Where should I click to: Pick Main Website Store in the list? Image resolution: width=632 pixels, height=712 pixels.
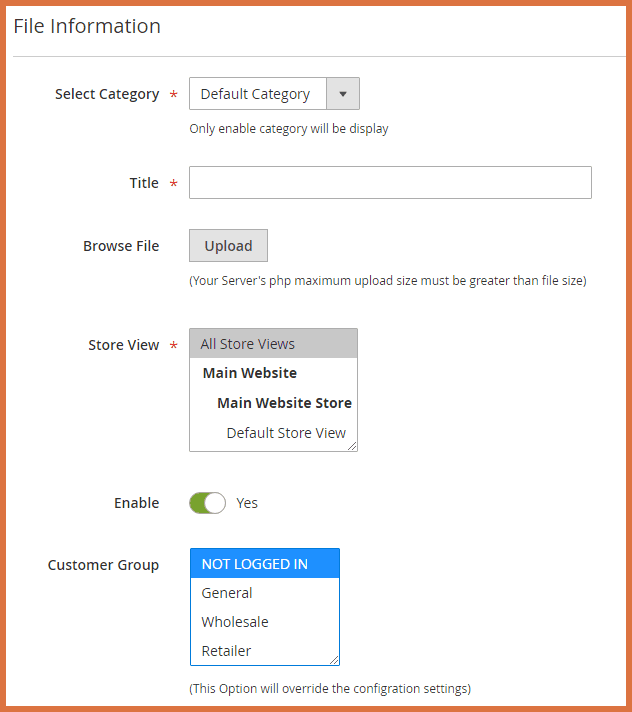(284, 403)
